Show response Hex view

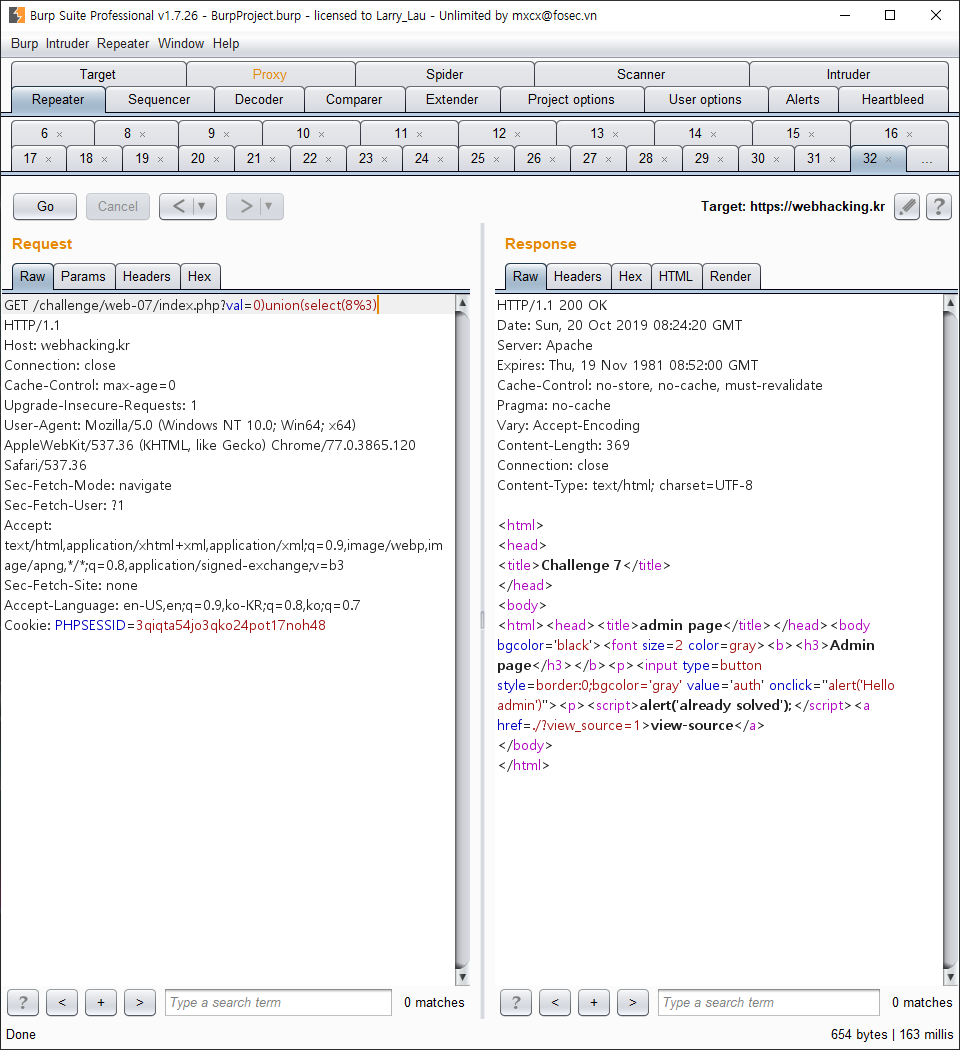(630, 277)
